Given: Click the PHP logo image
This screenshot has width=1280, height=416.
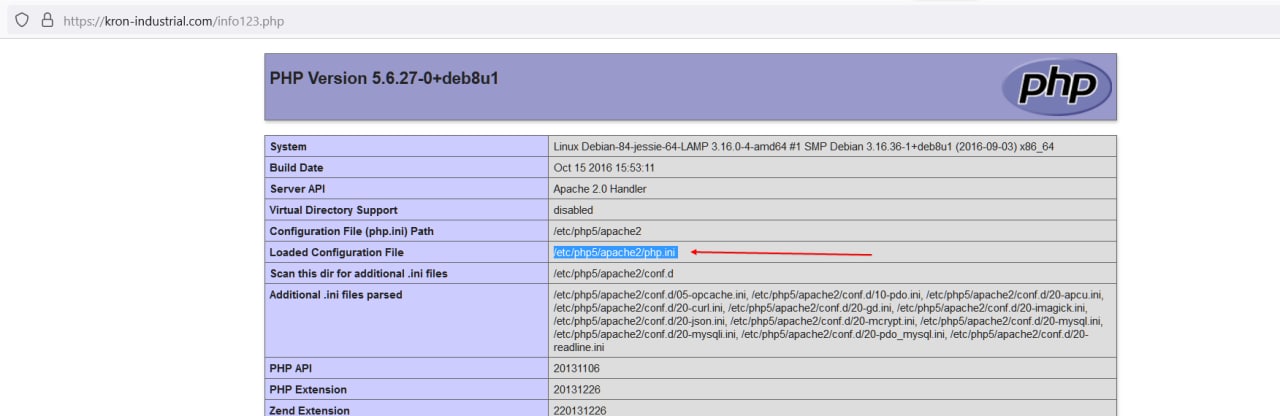Looking at the screenshot, I should tap(1056, 87).
